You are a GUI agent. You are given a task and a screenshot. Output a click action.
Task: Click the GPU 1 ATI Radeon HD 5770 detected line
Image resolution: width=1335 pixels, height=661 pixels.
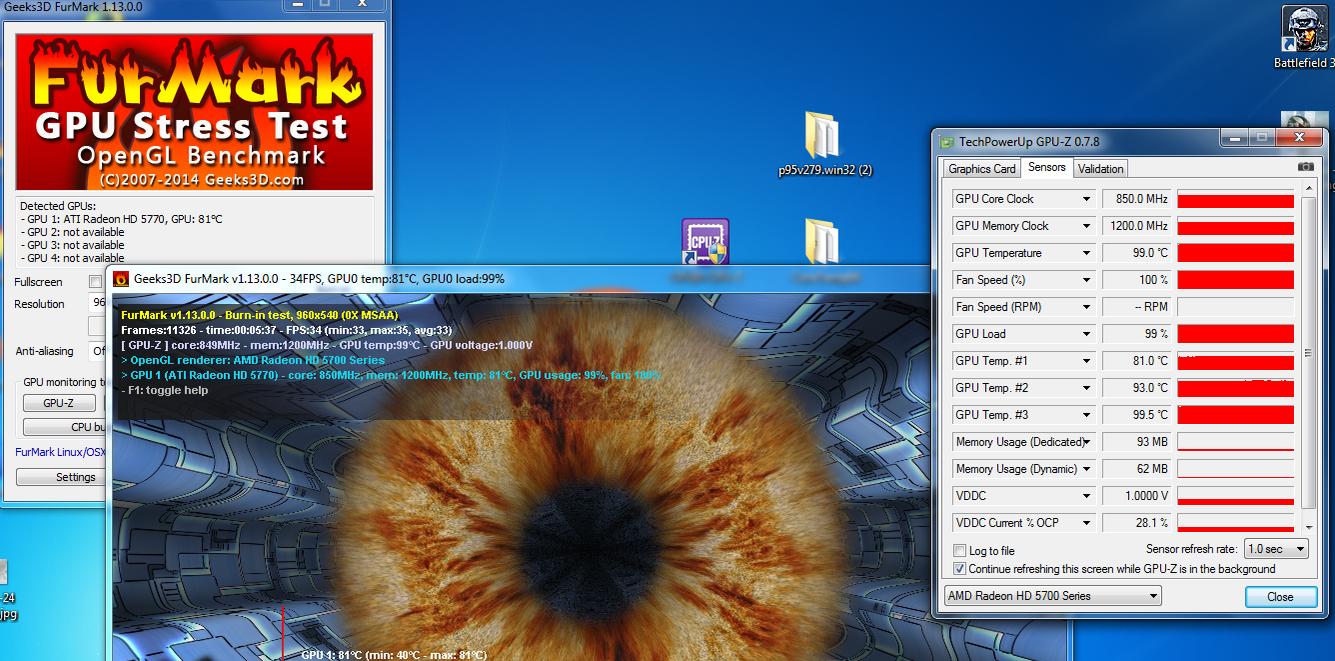(x=121, y=219)
